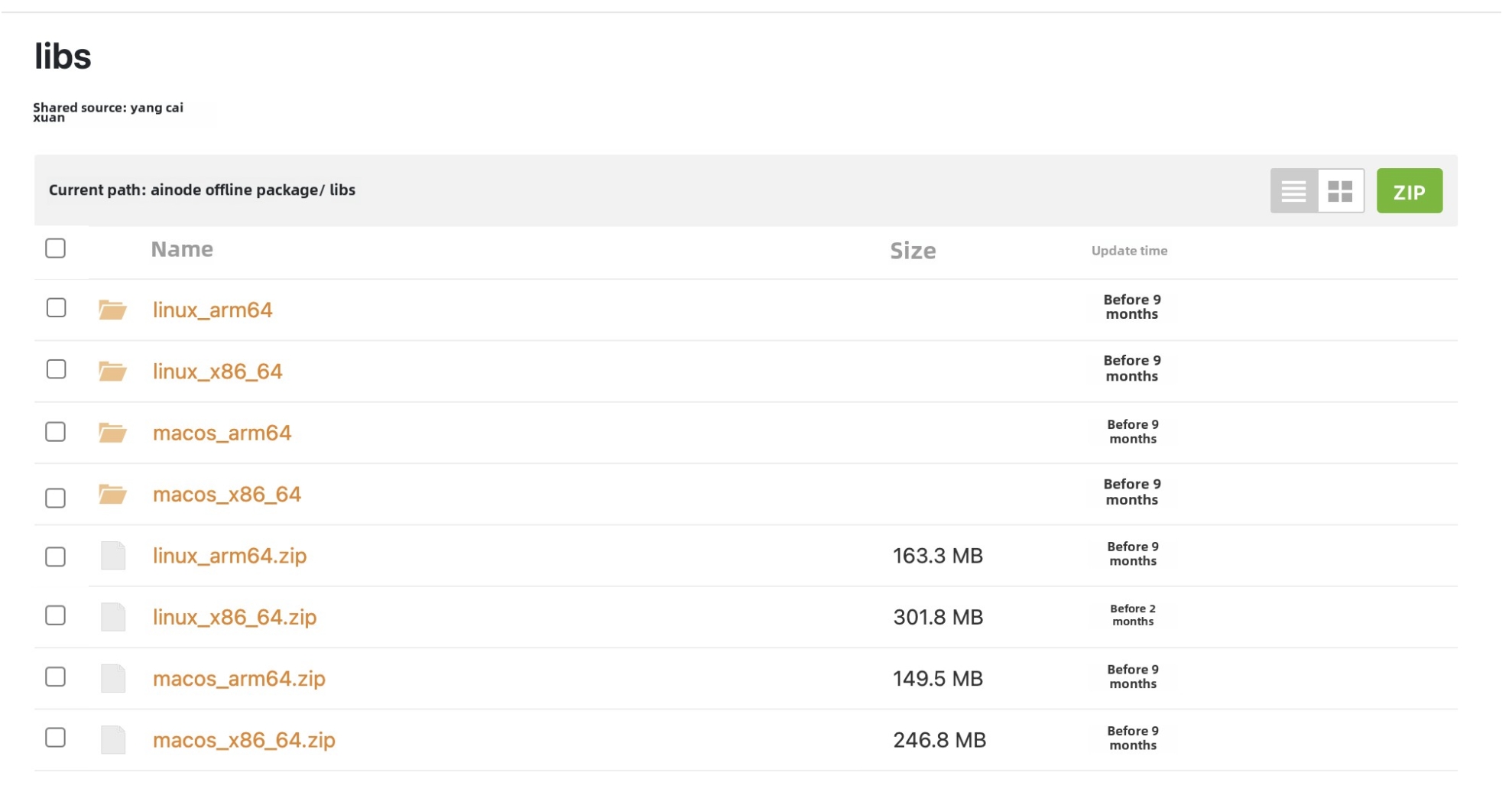Click the macos_x86_64.zip file icon
The height and width of the screenshot is (792, 1512).
coord(112,740)
